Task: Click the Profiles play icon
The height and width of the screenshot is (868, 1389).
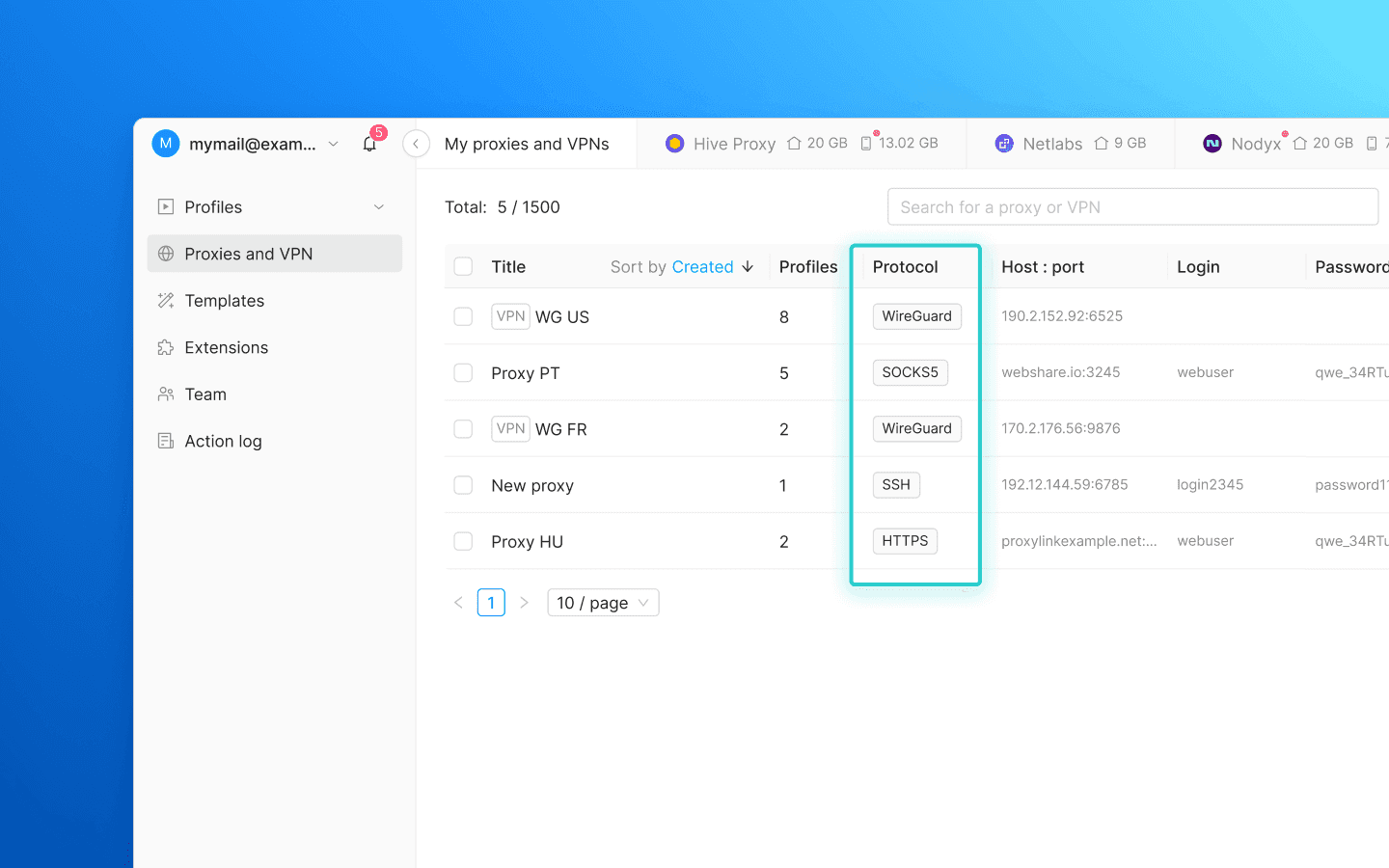Action: pyautogui.click(x=166, y=206)
